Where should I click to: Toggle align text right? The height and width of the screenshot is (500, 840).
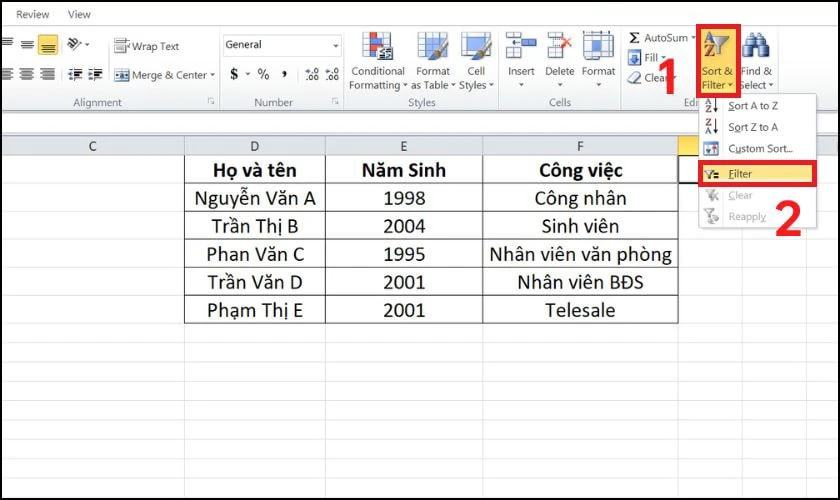48,74
